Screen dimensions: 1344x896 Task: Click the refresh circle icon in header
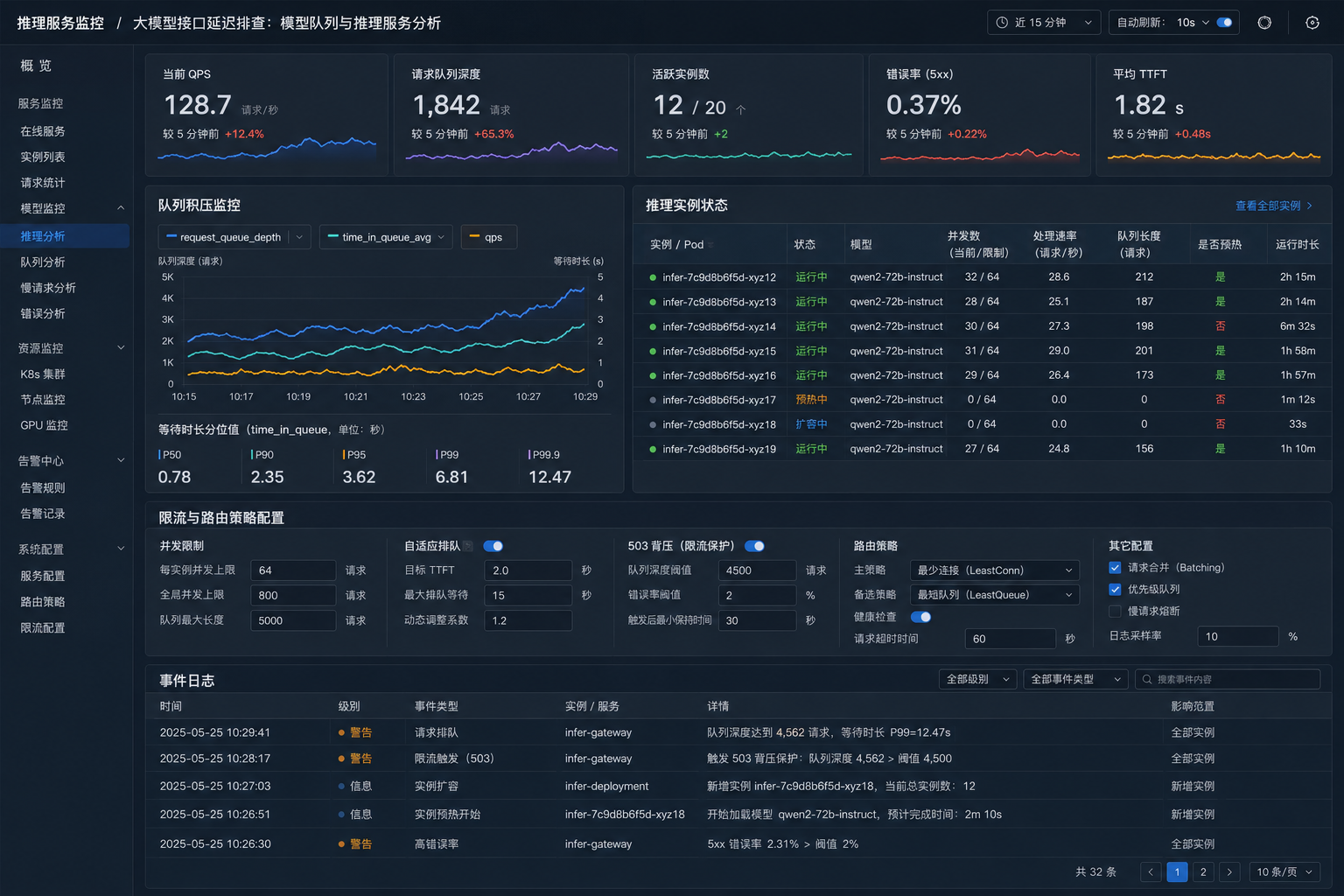[x=1264, y=23]
